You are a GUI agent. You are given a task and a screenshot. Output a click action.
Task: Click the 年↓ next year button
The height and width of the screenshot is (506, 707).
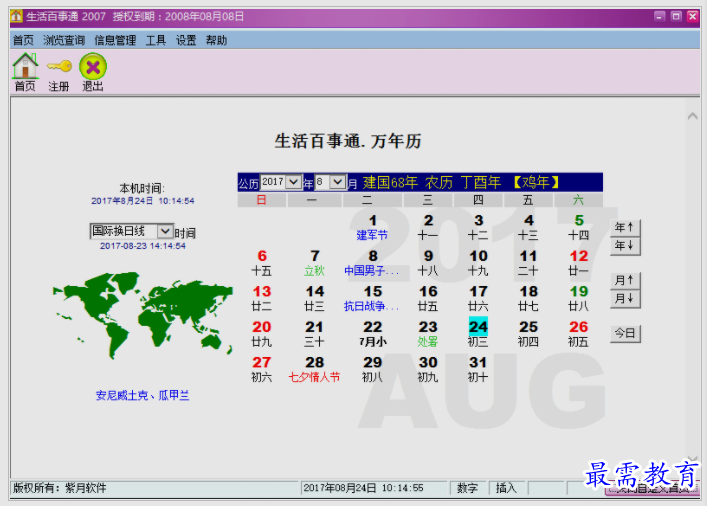tap(625, 246)
